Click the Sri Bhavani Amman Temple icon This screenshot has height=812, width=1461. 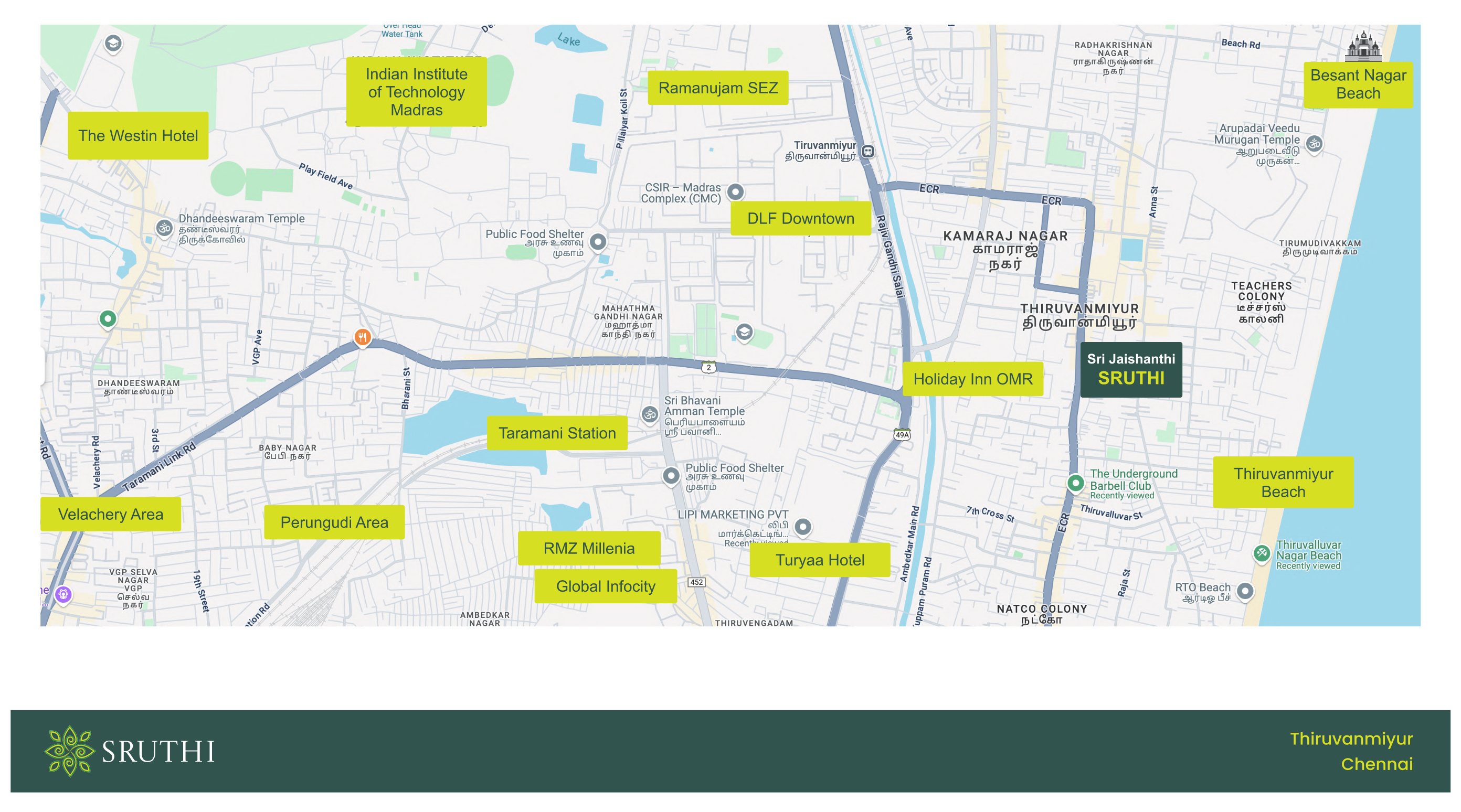650,414
